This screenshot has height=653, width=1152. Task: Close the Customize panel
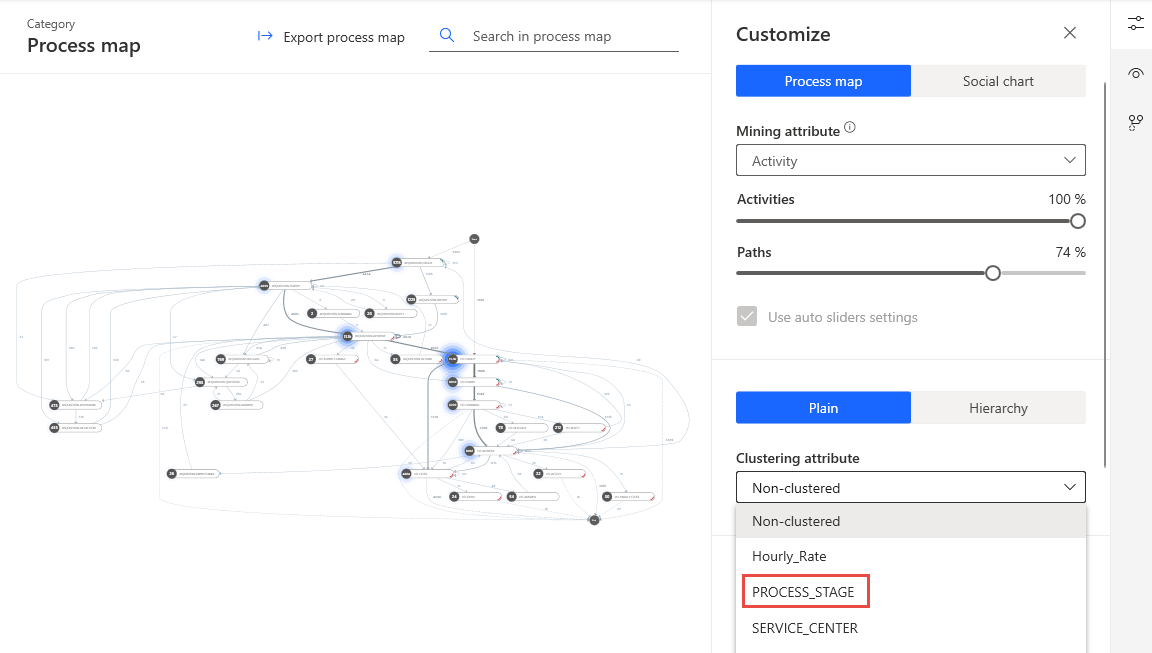tap(1070, 33)
